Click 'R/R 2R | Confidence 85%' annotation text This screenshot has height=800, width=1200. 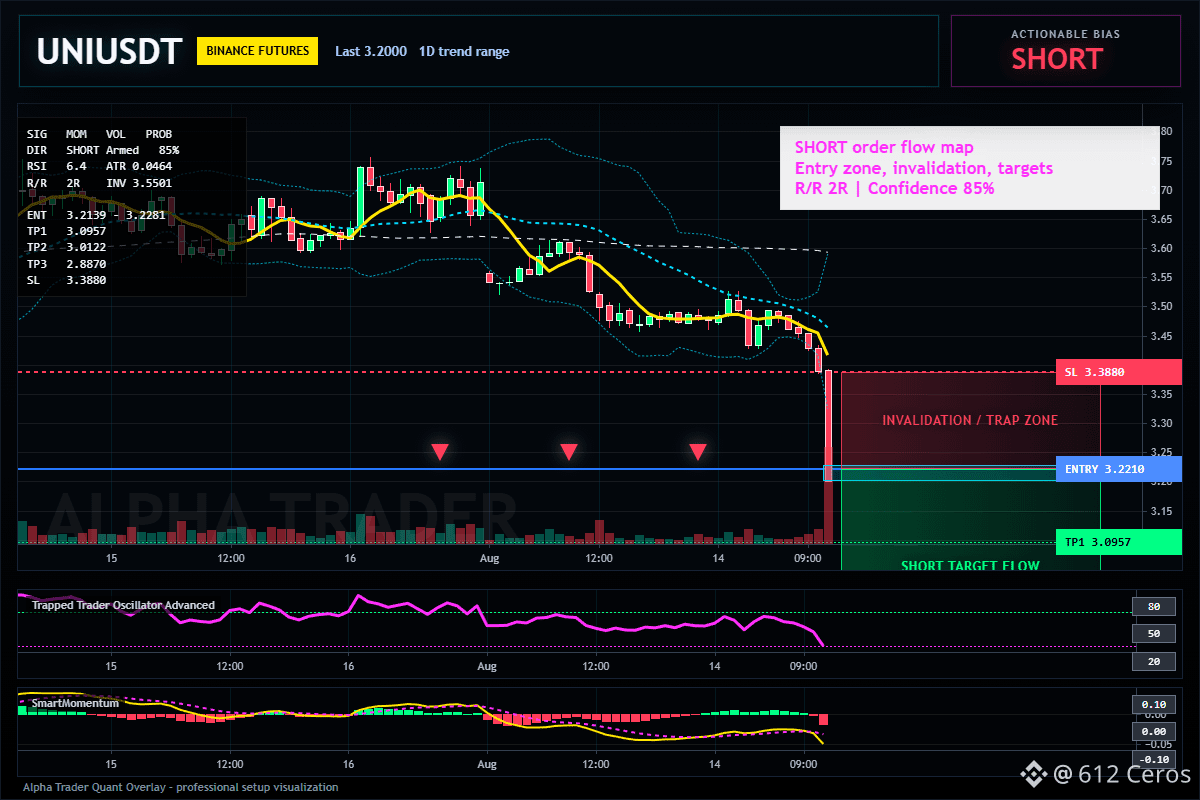pyautogui.click(x=894, y=188)
